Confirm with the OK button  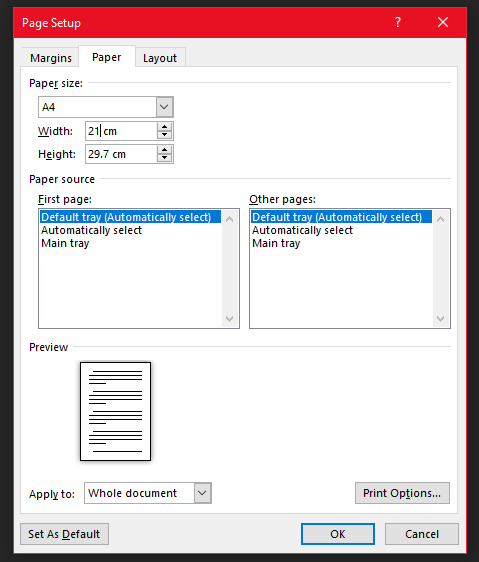(338, 534)
